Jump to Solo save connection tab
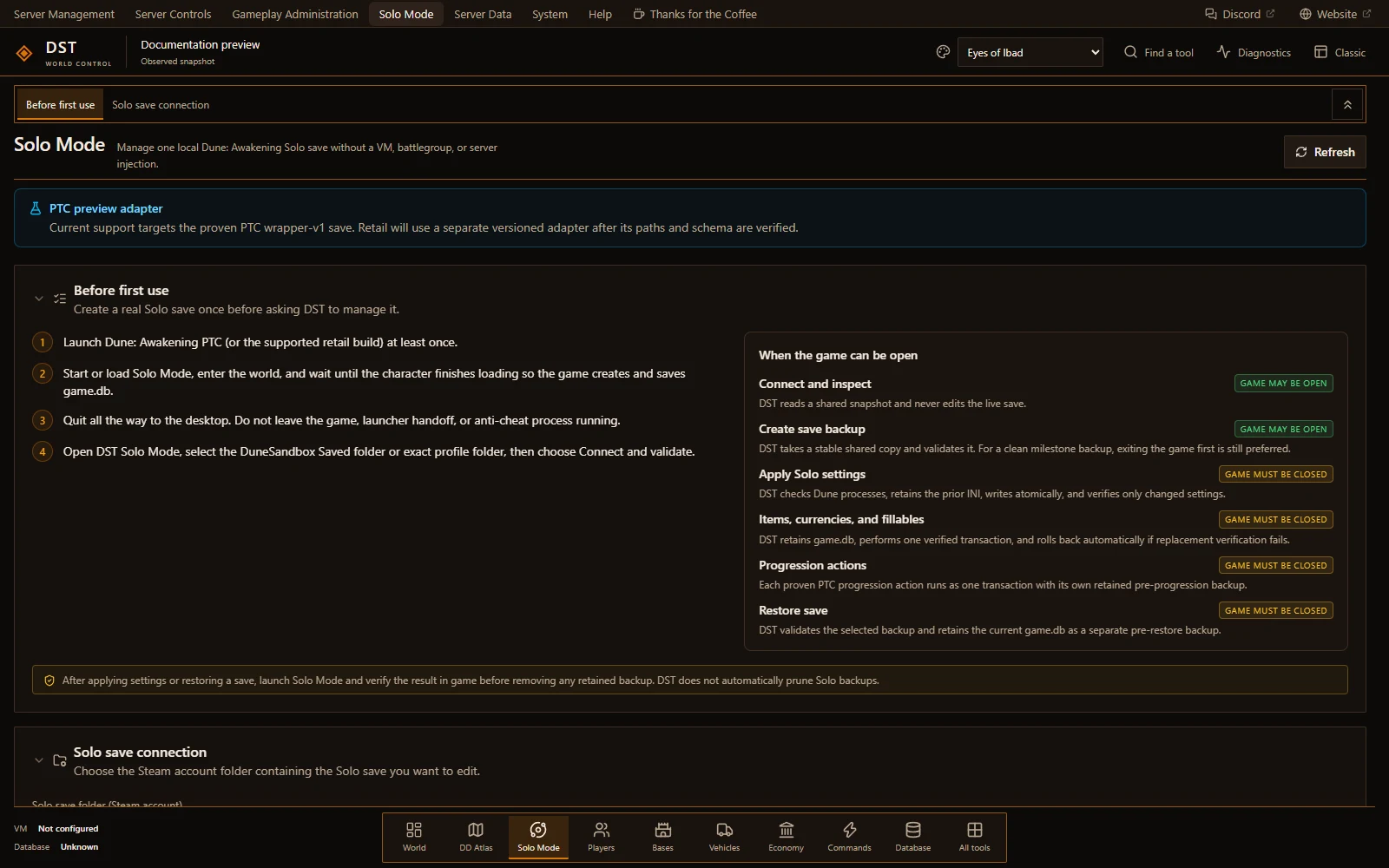Viewport: 1389px width, 868px height. click(161, 105)
